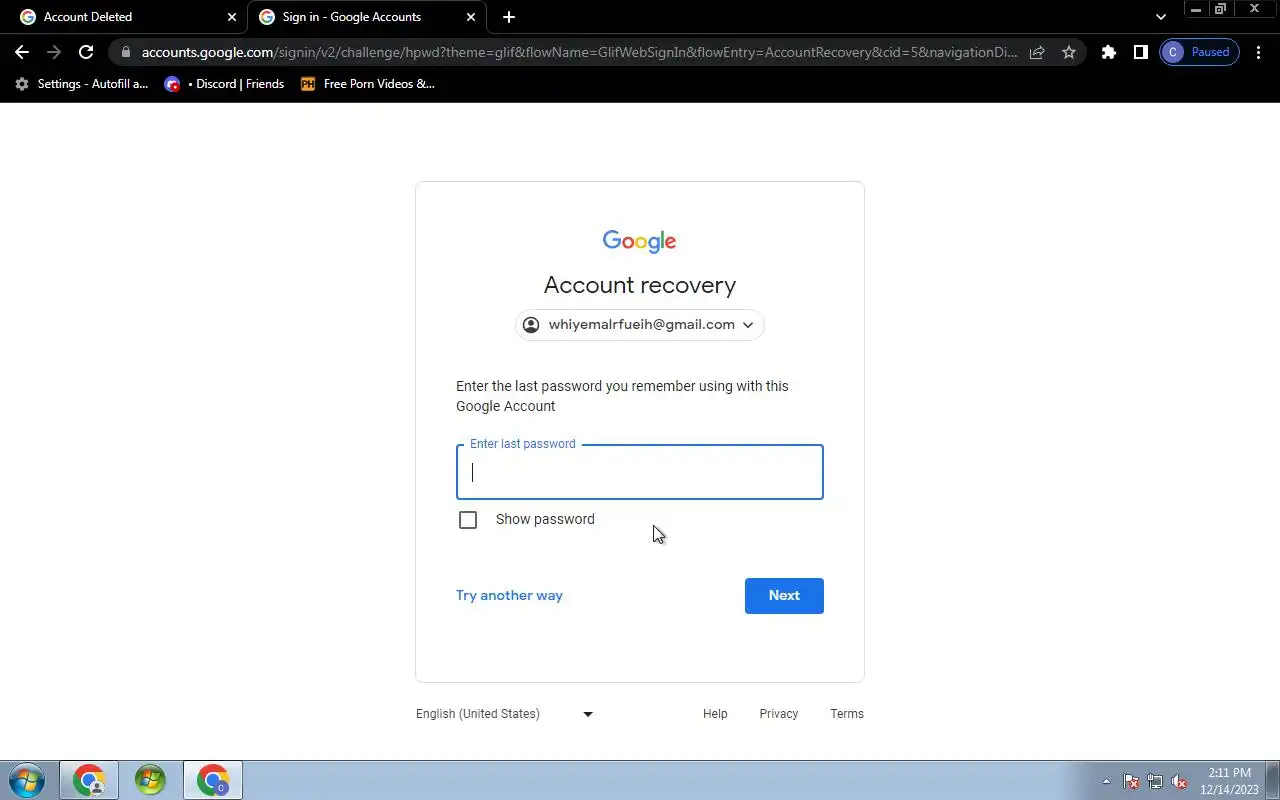Click the first Chrome taskbar icon
Viewport: 1280px width, 800px height.
(x=89, y=780)
